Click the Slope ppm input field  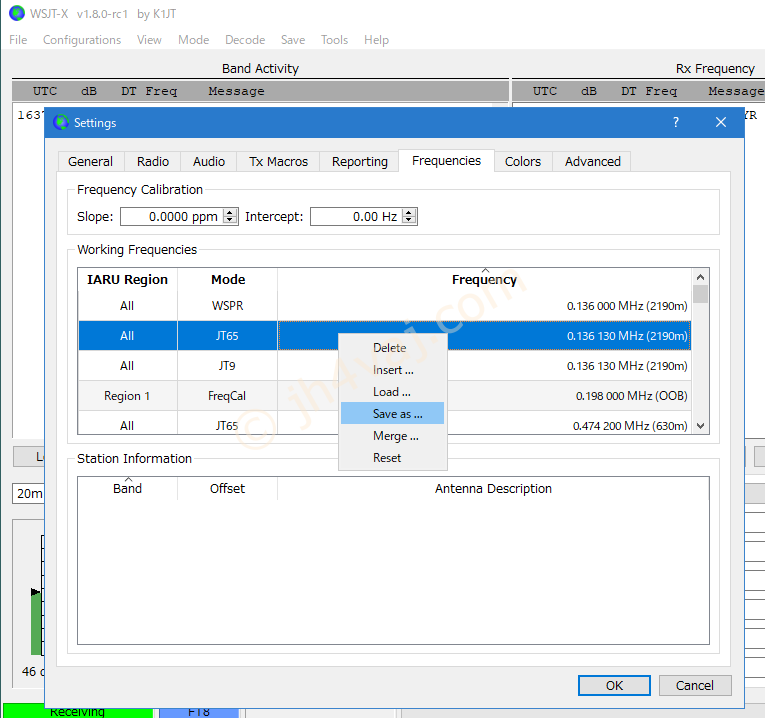point(173,217)
